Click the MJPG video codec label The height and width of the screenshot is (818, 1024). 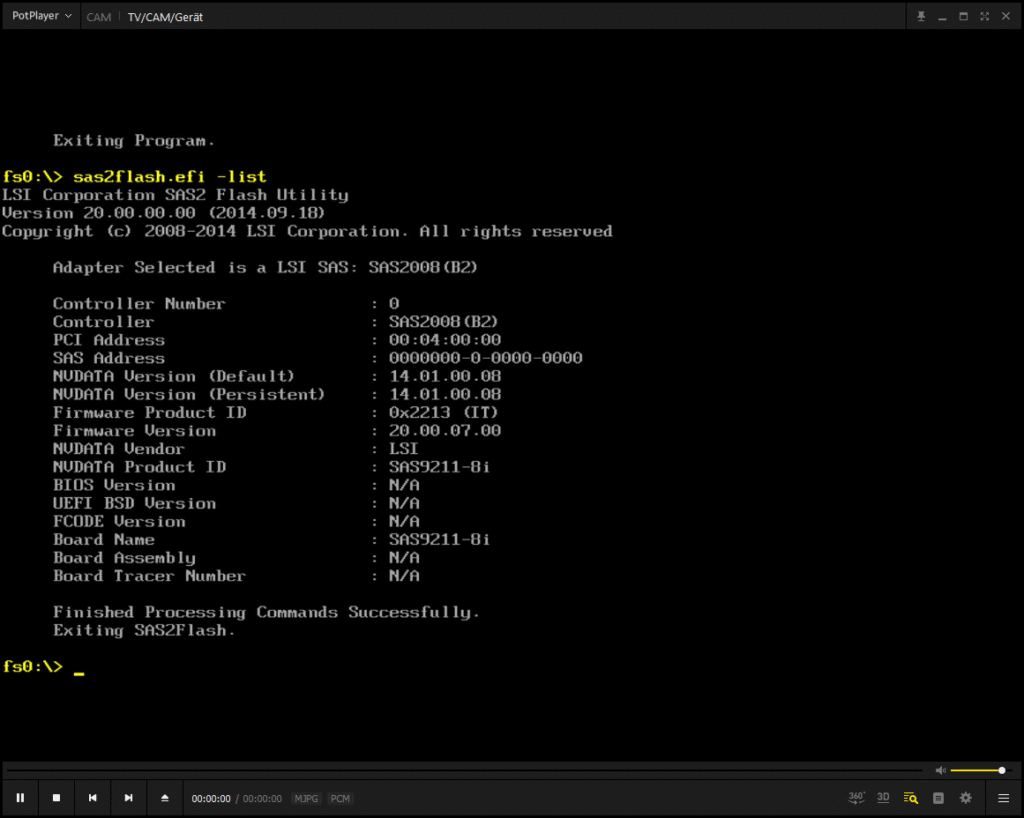[x=306, y=799]
